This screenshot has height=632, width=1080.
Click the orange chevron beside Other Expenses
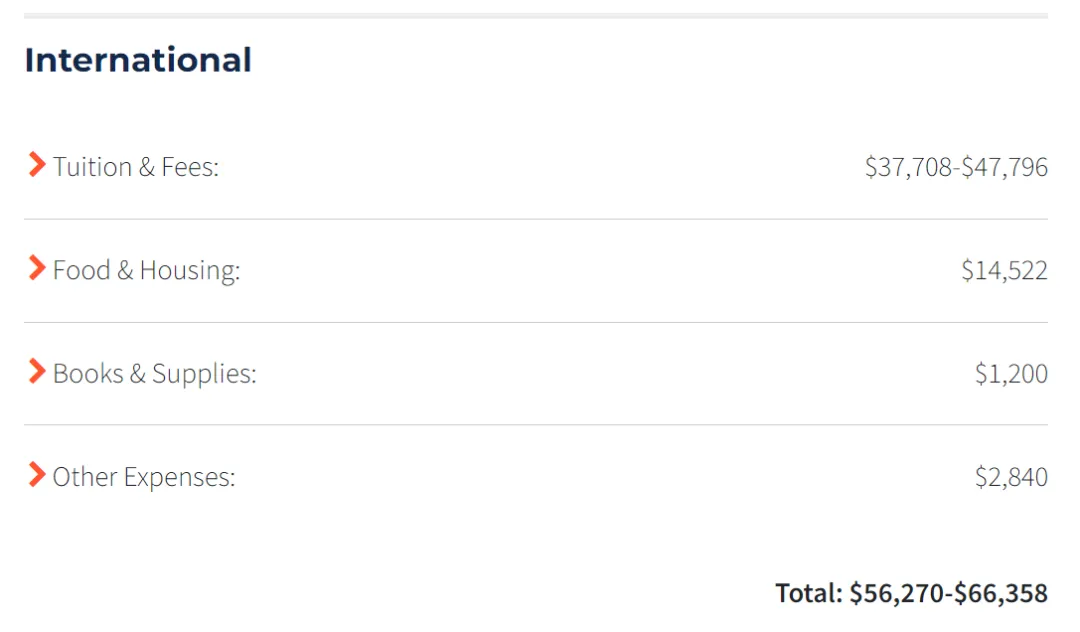(37, 474)
